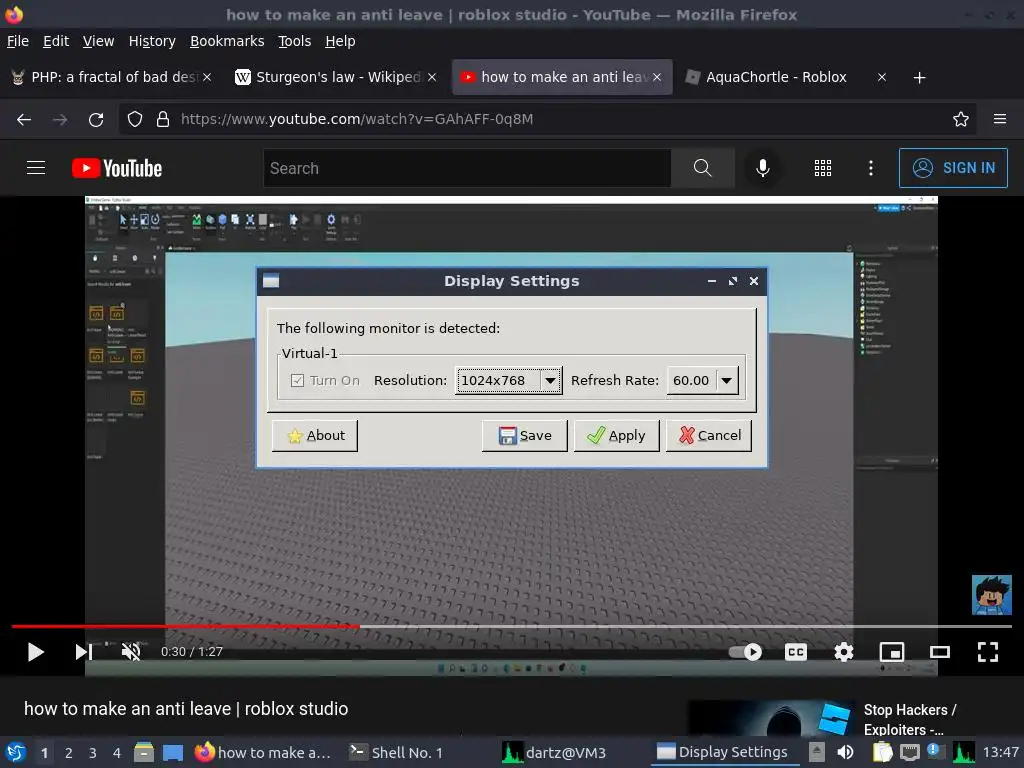This screenshot has height=768, width=1024.
Task: Click the SIGN IN button
Action: (x=953, y=168)
